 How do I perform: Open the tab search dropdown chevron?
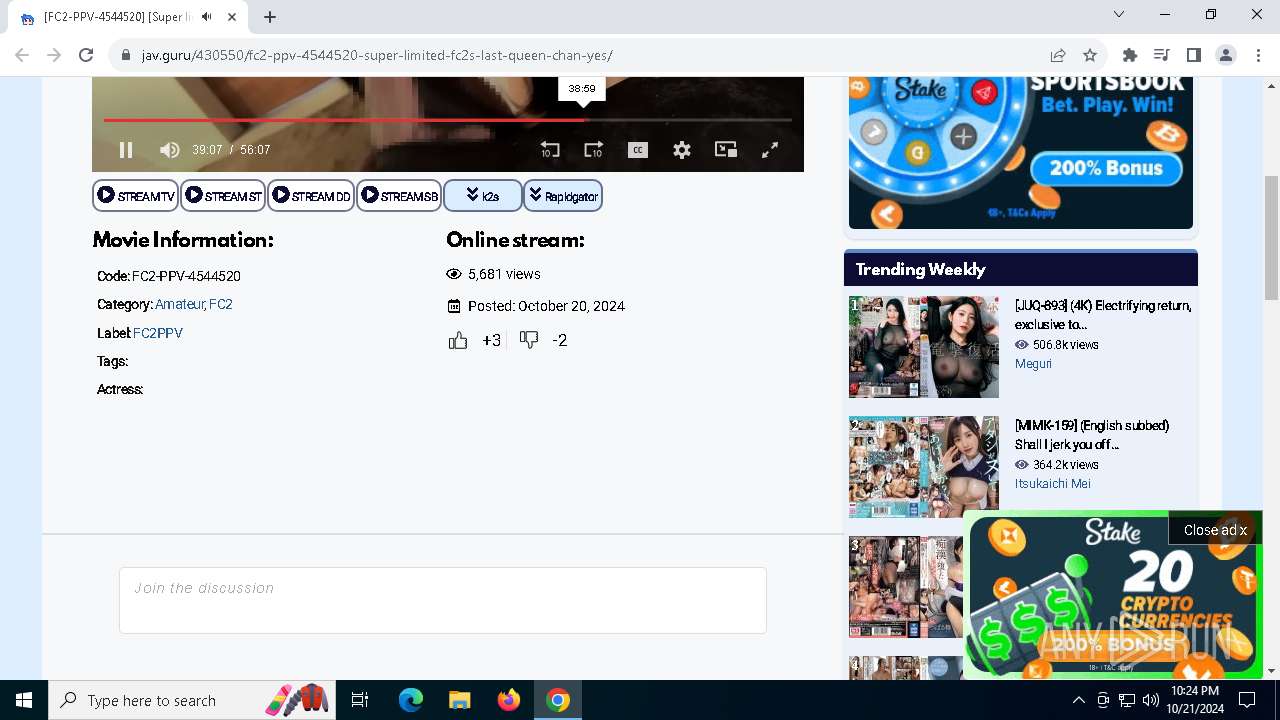[1119, 14]
